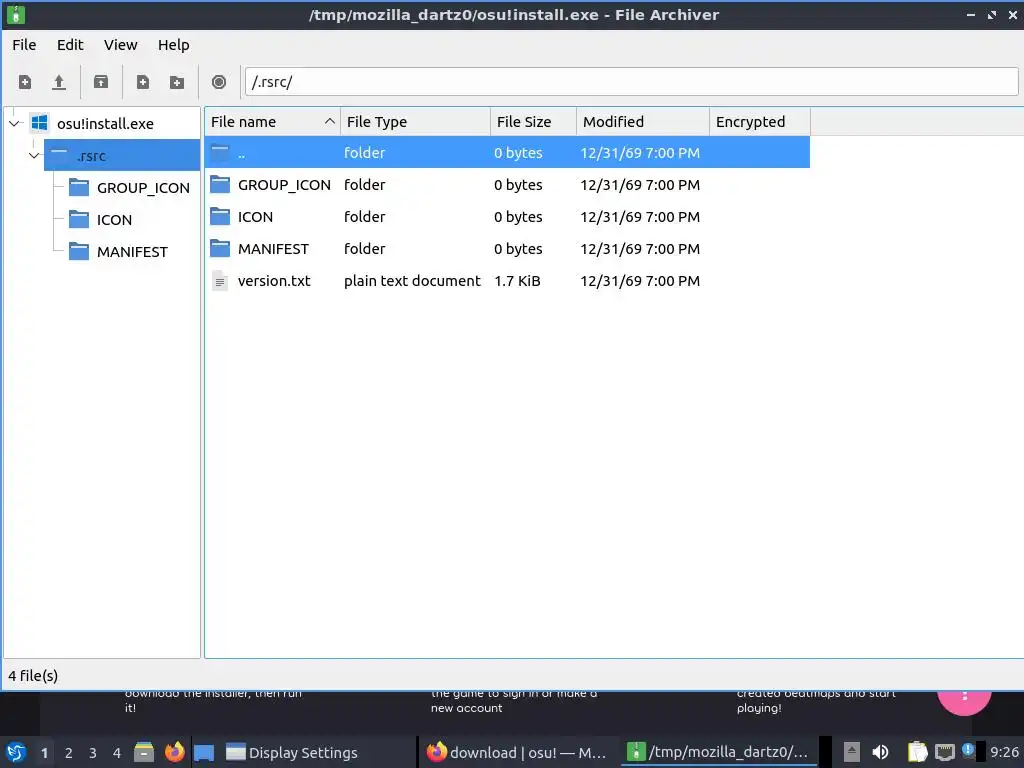Open the start menu on the taskbar
The height and width of the screenshot is (768, 1024).
click(x=16, y=752)
